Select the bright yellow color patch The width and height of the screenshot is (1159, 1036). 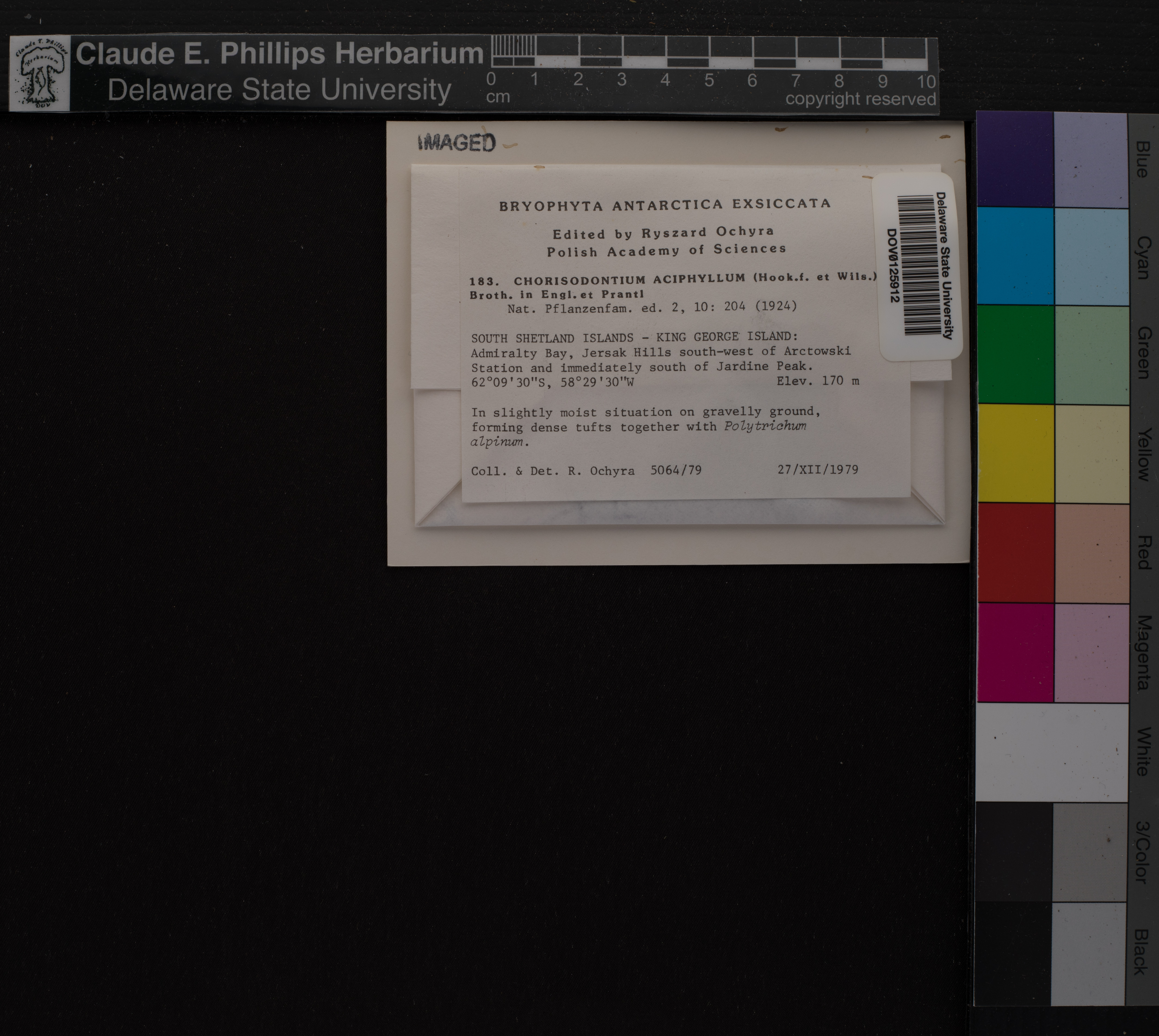coord(1016,453)
